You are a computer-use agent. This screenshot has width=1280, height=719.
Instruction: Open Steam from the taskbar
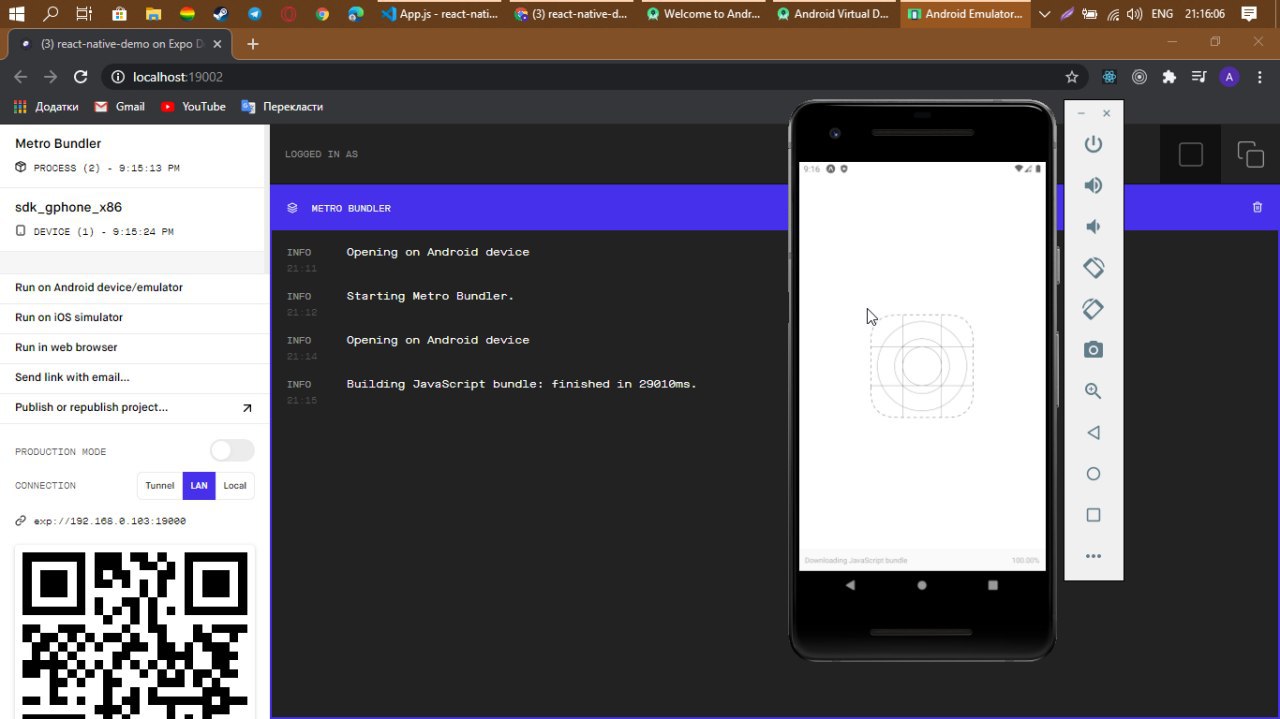pyautogui.click(x=220, y=14)
